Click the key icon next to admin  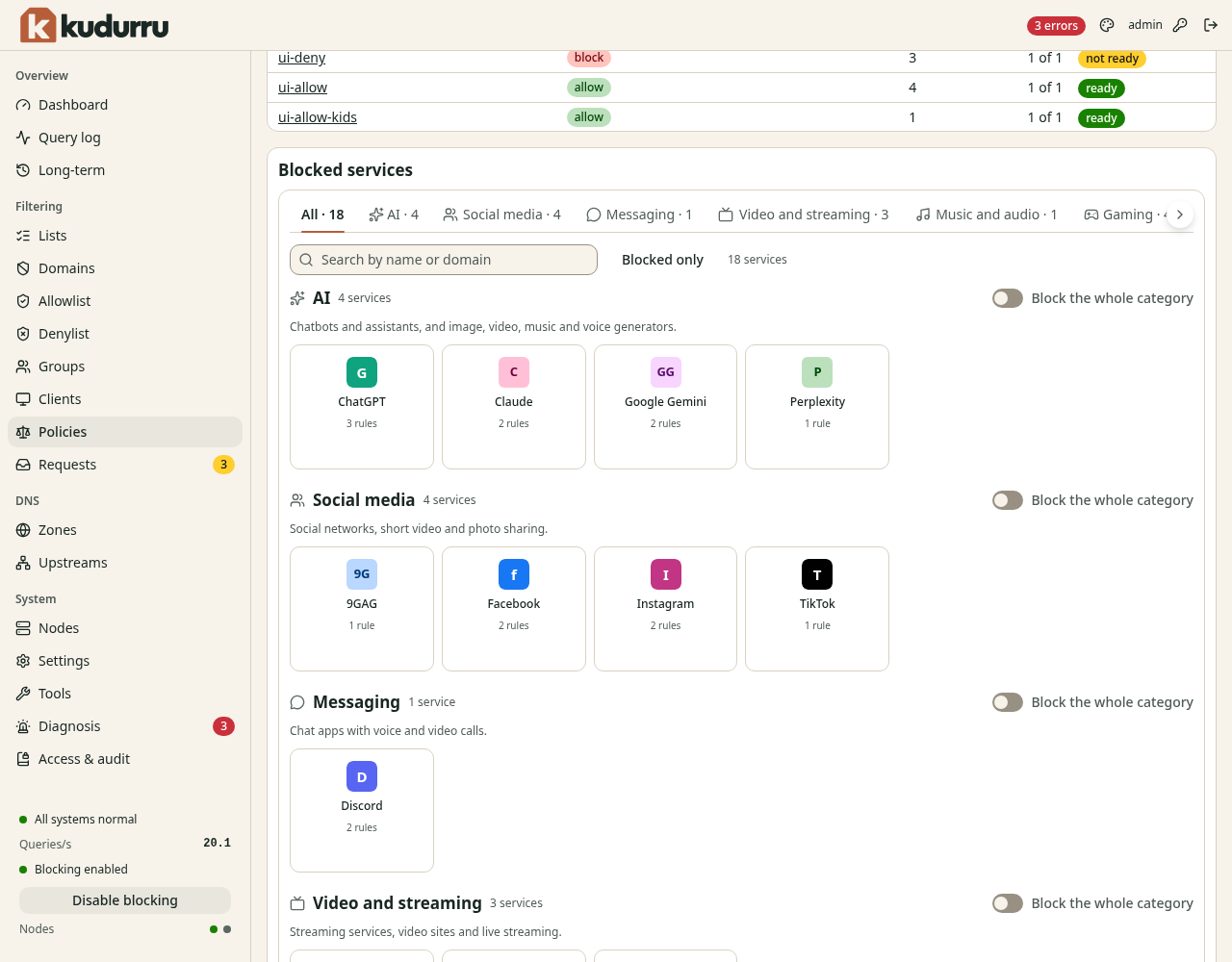coord(1180,25)
